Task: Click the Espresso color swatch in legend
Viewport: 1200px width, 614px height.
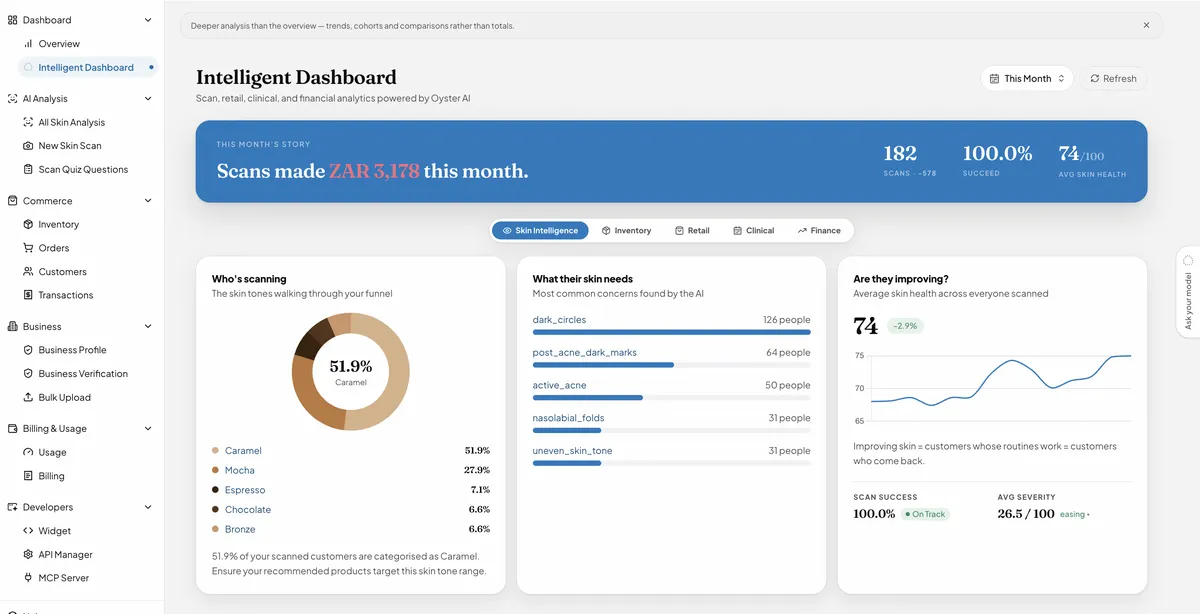Action: coord(215,490)
